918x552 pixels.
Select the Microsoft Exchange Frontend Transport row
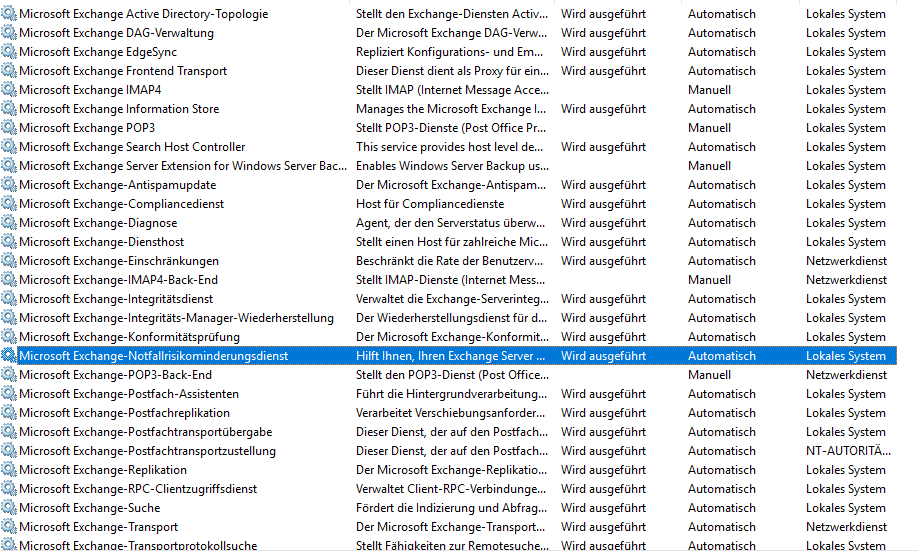pos(123,71)
